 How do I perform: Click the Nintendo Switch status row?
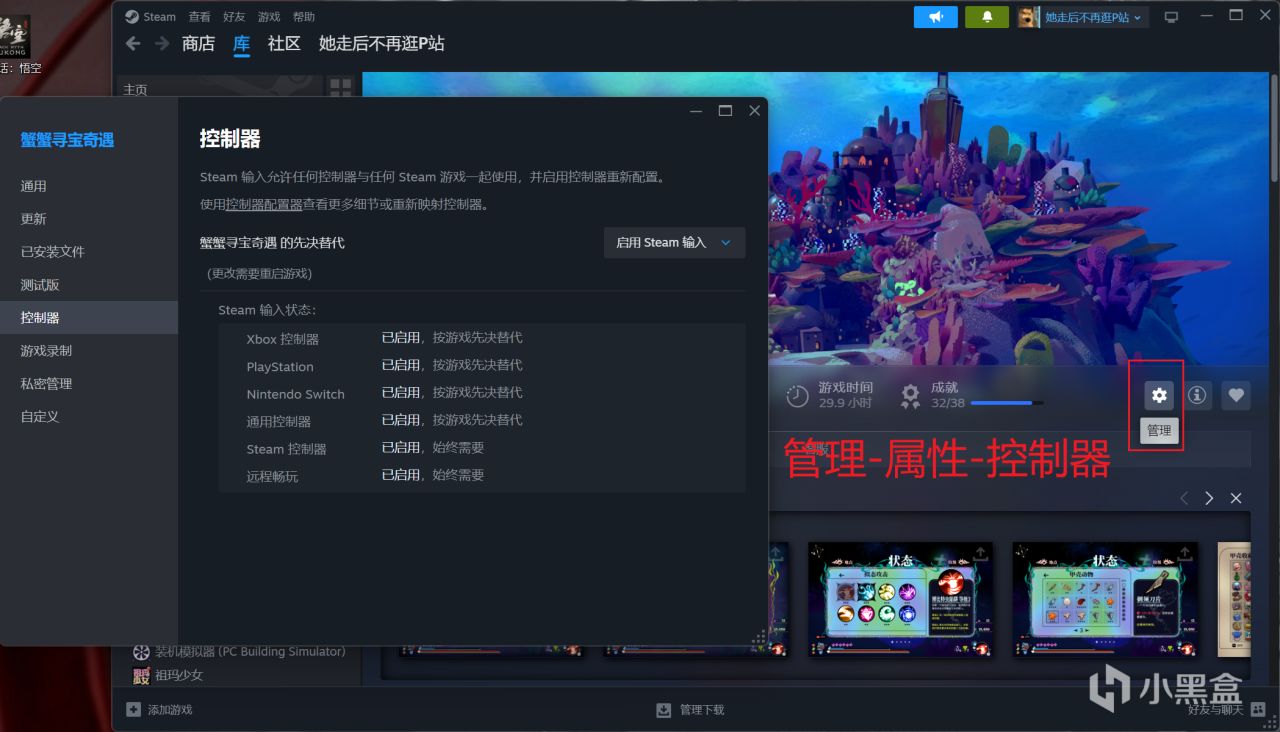tap(482, 393)
